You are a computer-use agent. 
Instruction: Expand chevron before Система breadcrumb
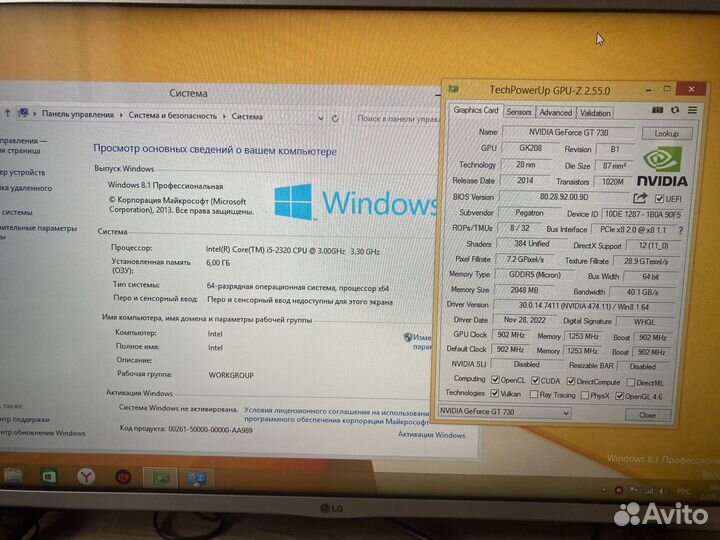coord(224,116)
